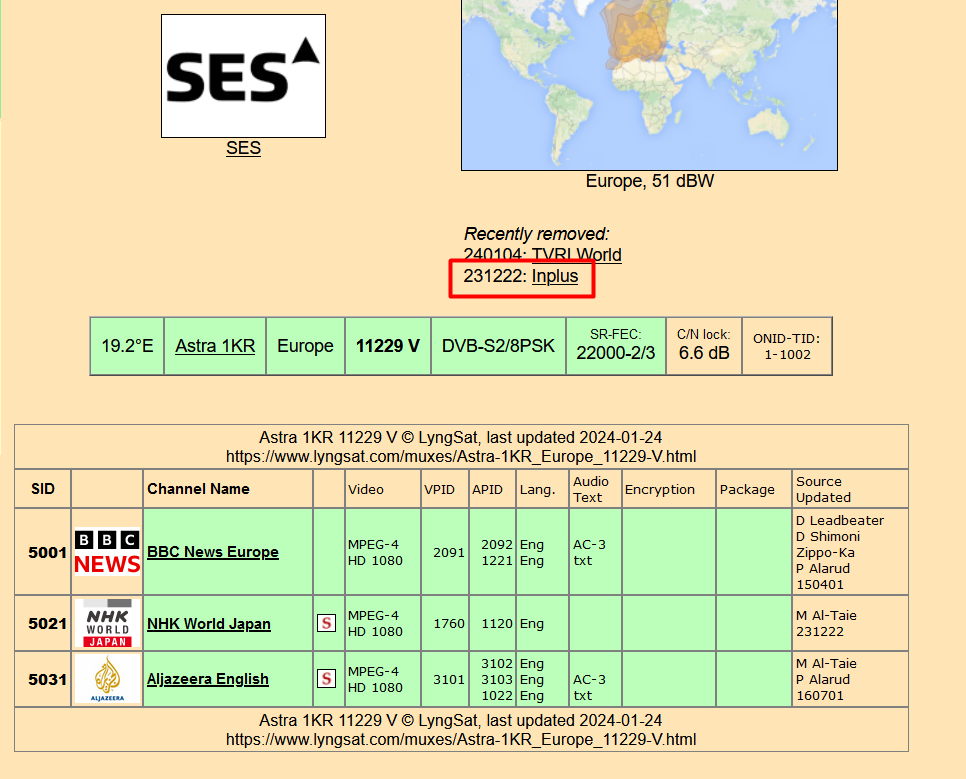Click the S stream icon for NHK
Image resolution: width=966 pixels, height=779 pixels.
click(326, 623)
